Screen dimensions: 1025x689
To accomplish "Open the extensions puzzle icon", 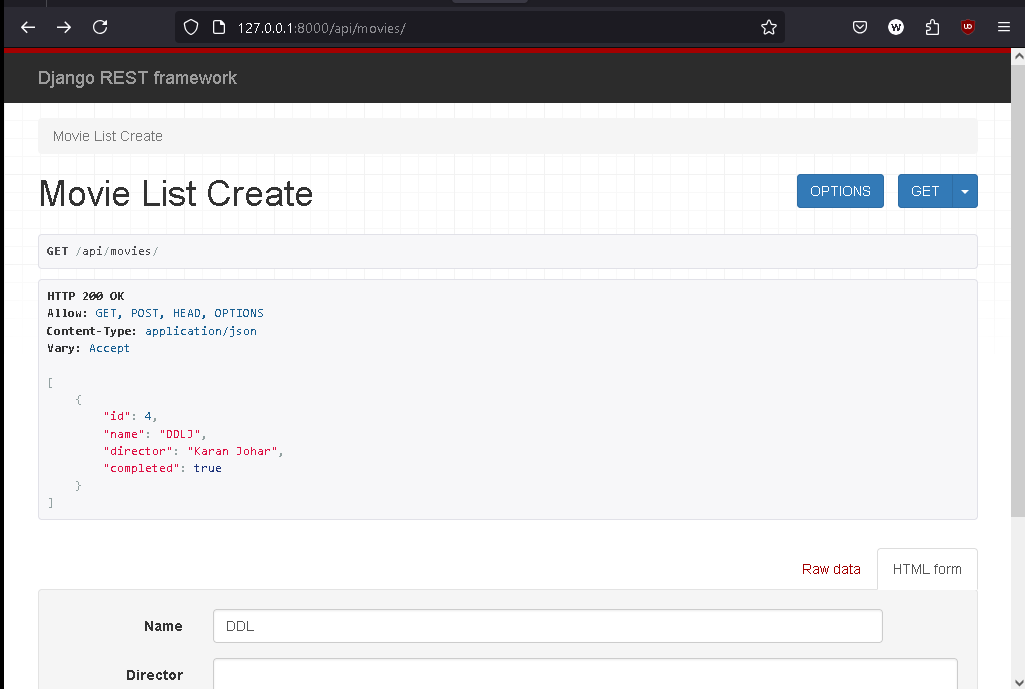I will click(x=932, y=27).
